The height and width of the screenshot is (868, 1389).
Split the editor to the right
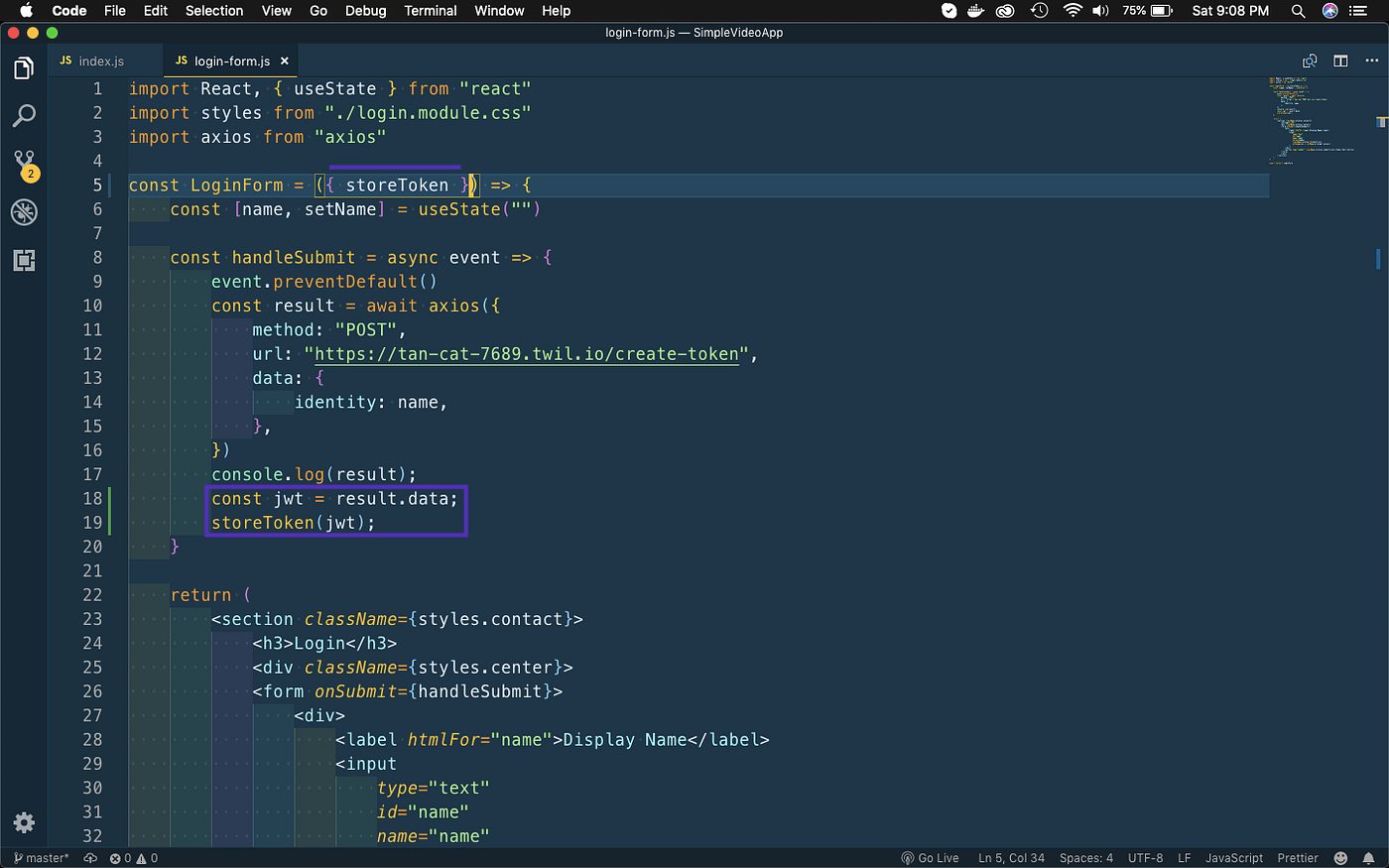click(x=1340, y=61)
